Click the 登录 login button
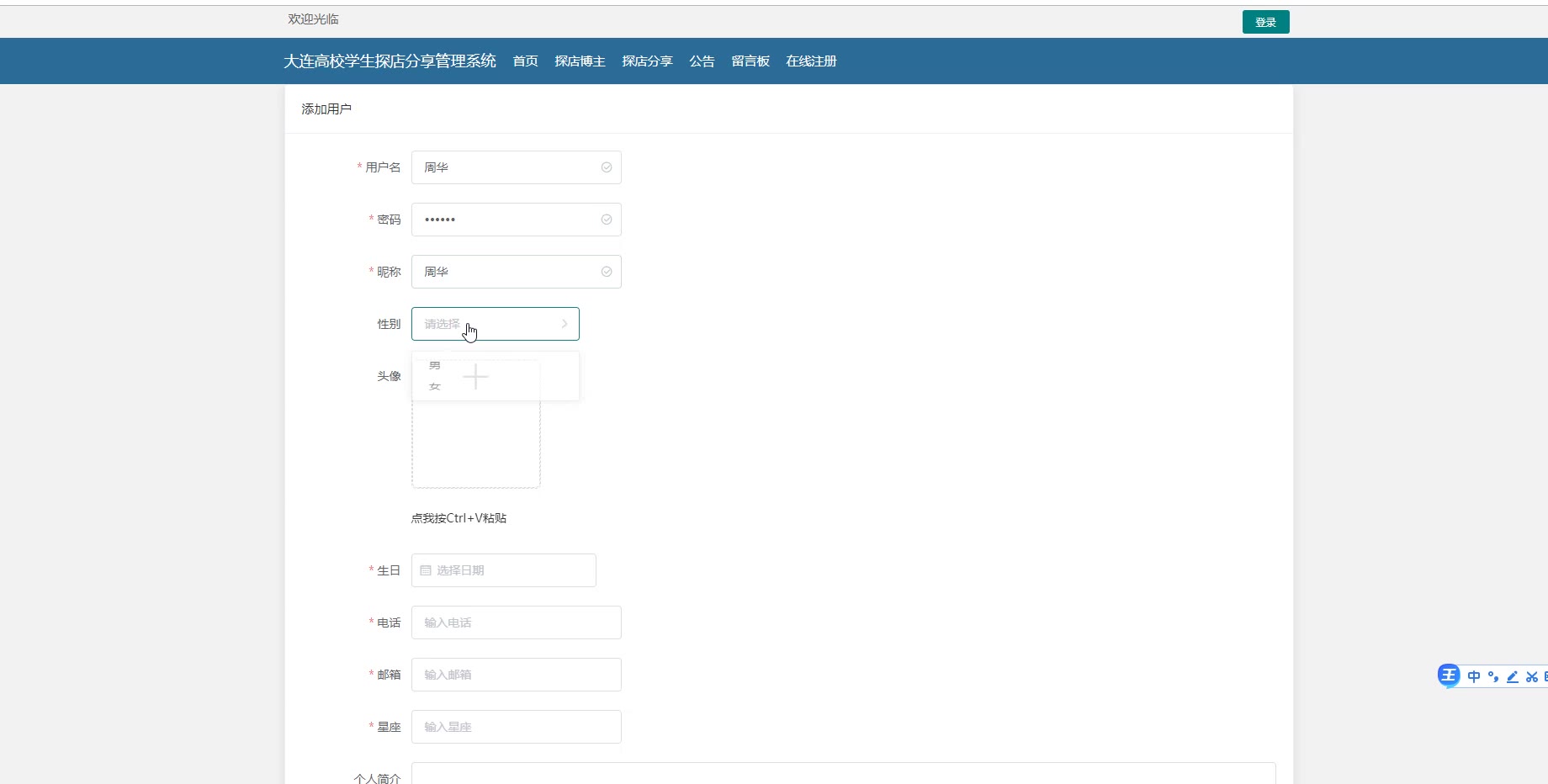Screen dimensions: 1548x784 pos(1265,22)
